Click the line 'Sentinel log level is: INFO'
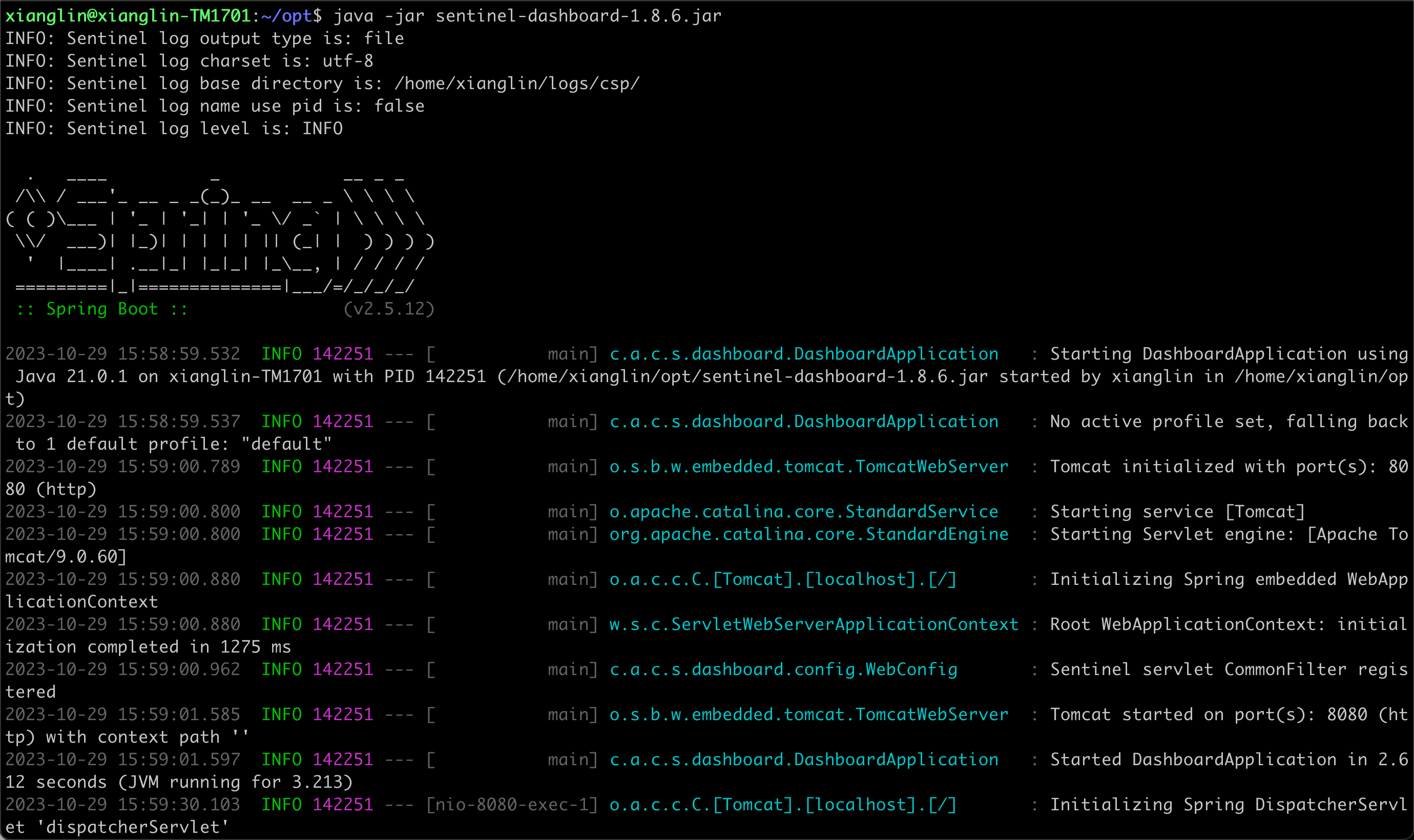 click(x=205, y=129)
